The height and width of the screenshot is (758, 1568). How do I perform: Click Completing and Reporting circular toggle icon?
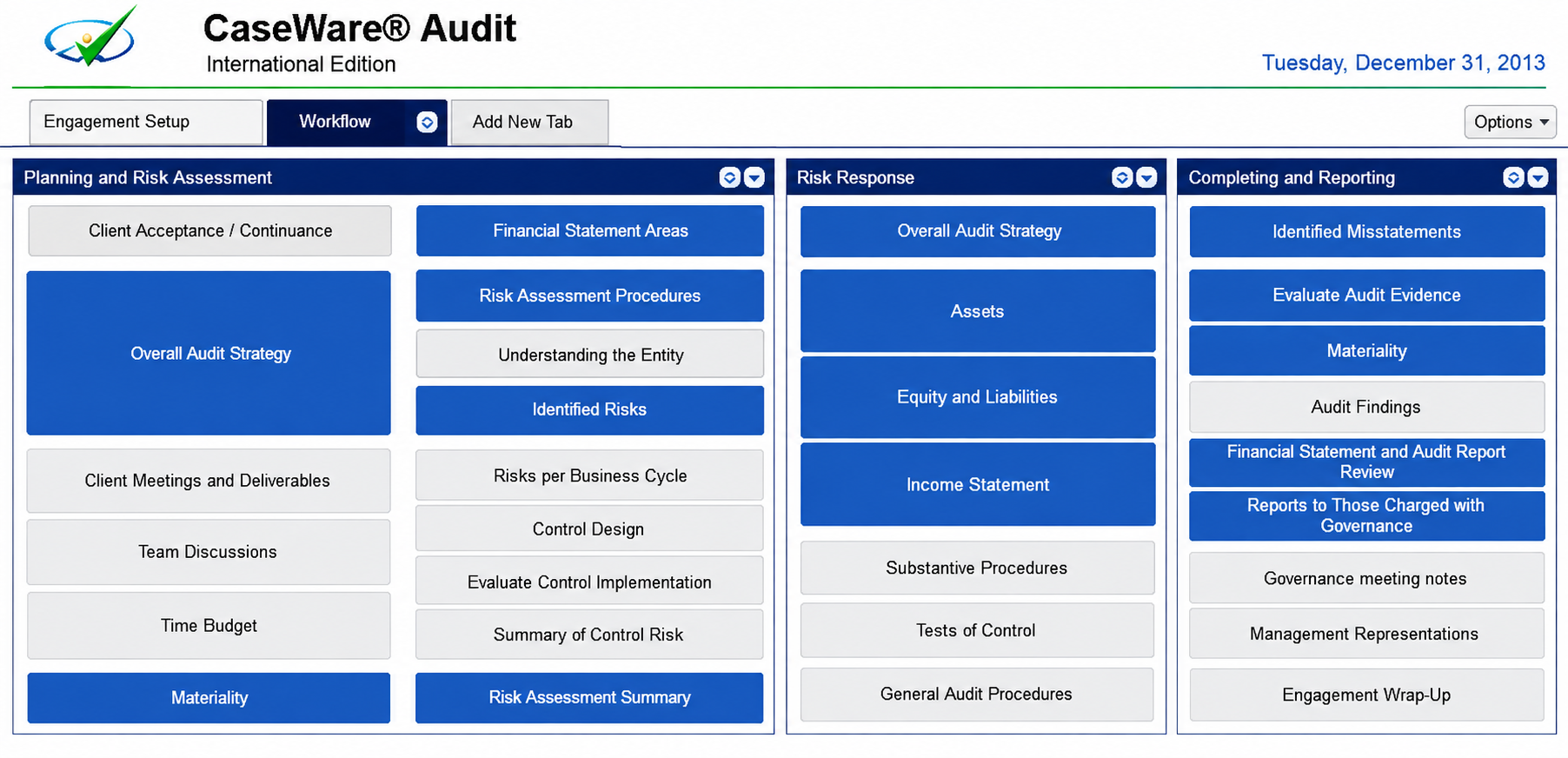1513,177
